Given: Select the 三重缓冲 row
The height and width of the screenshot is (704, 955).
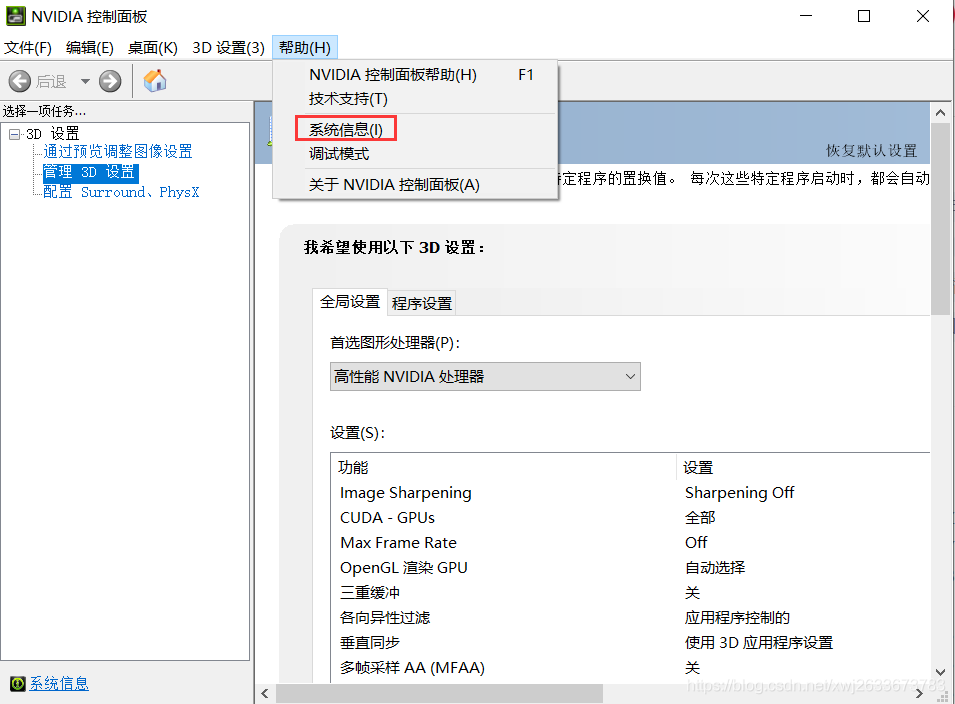Looking at the screenshot, I should [x=630, y=593].
